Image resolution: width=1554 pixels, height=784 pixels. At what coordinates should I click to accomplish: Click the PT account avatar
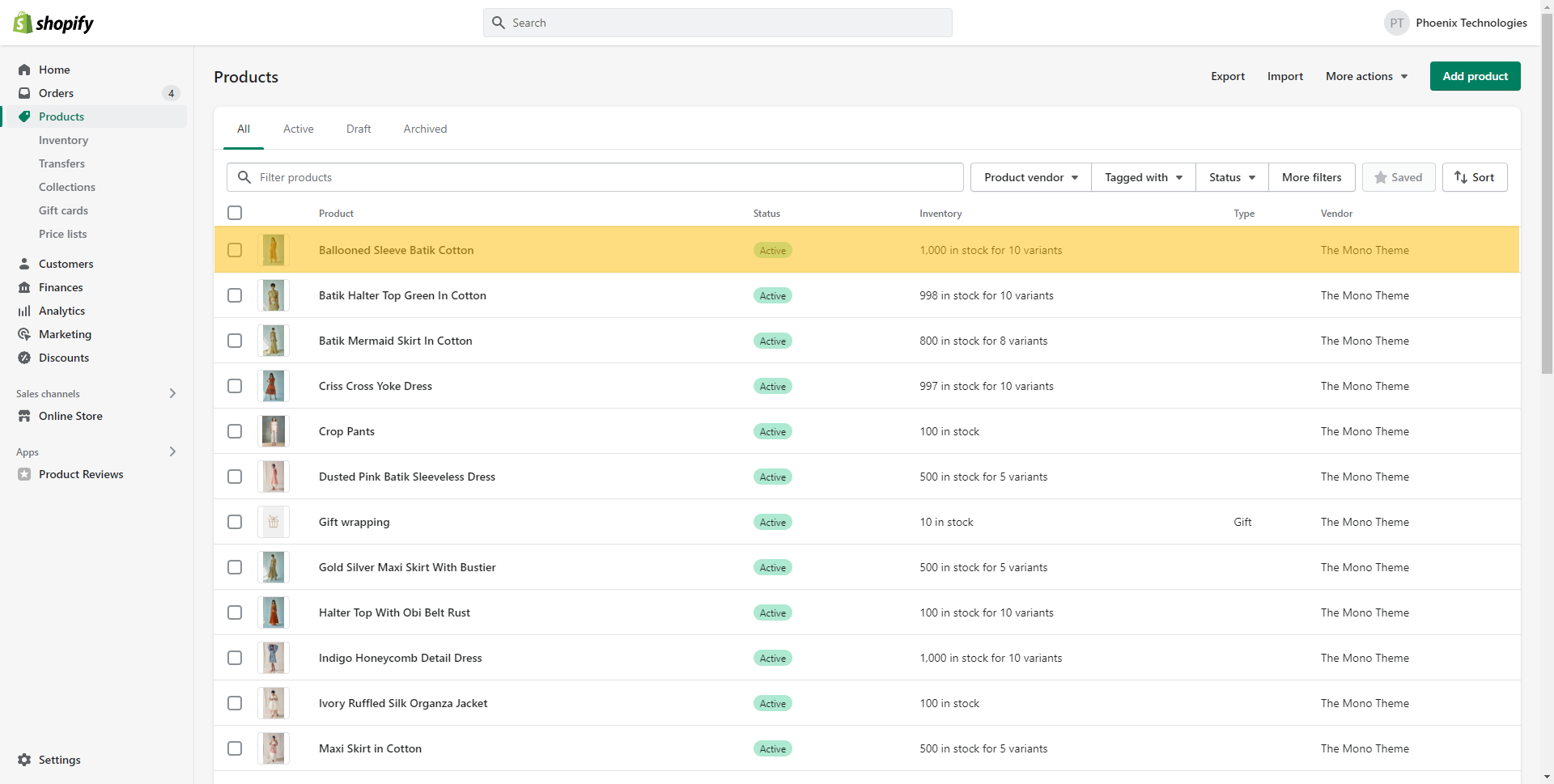[x=1396, y=23]
